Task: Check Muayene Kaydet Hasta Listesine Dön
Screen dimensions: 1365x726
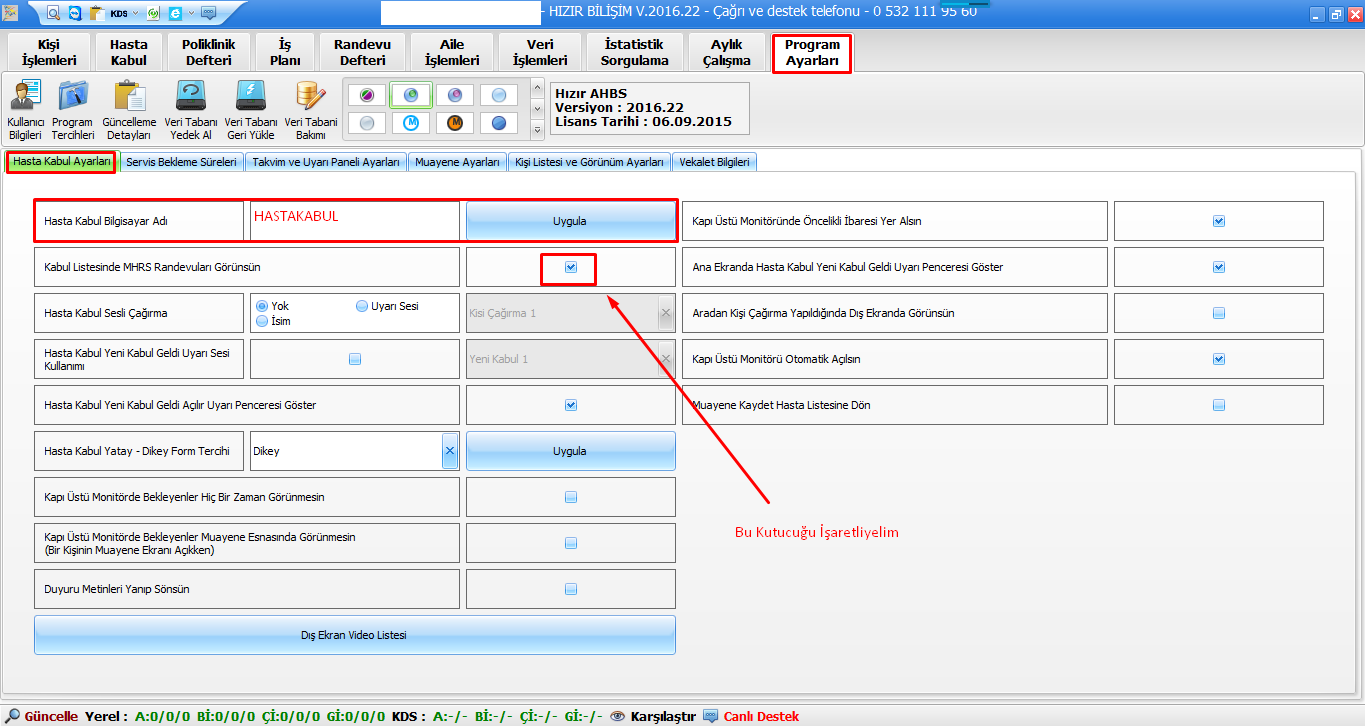Action: click(1218, 405)
